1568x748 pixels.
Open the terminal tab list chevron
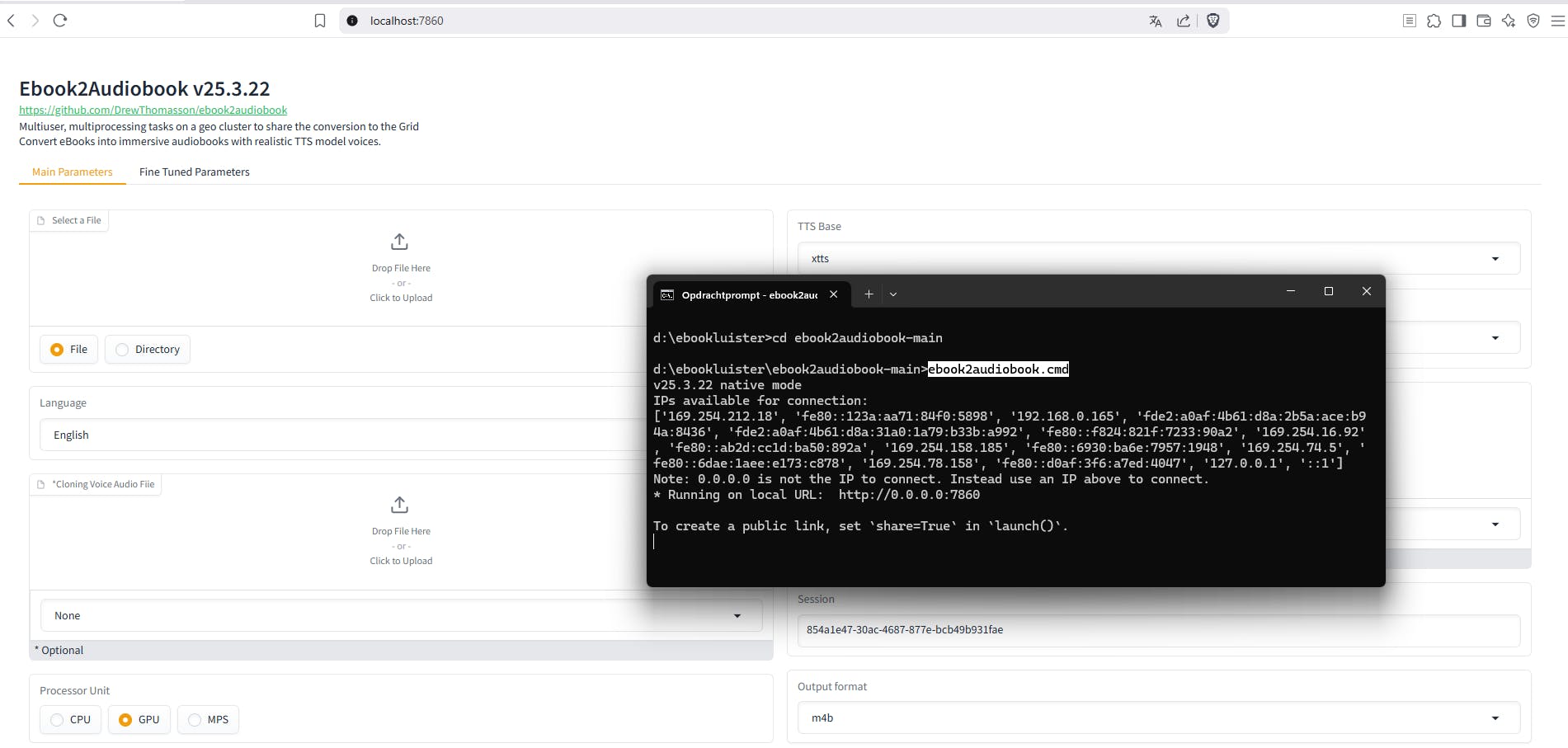point(893,294)
